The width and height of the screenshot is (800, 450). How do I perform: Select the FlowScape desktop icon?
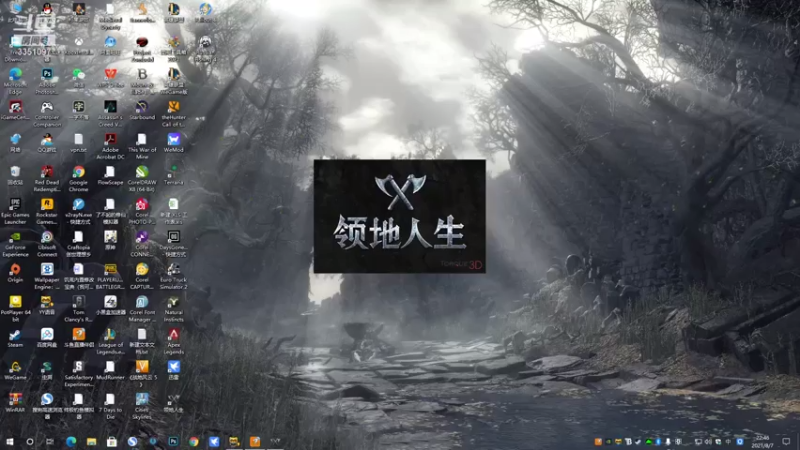pyautogui.click(x=110, y=176)
